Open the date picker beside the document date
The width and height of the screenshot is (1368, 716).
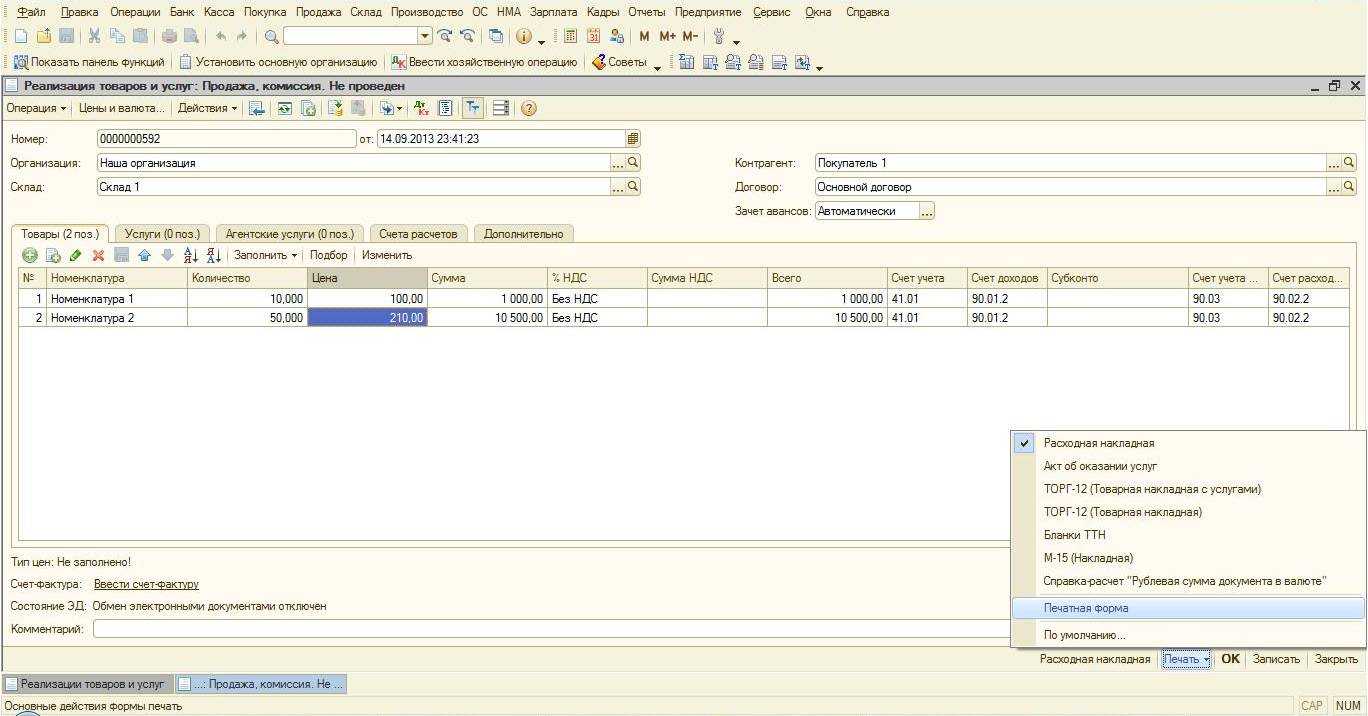633,139
